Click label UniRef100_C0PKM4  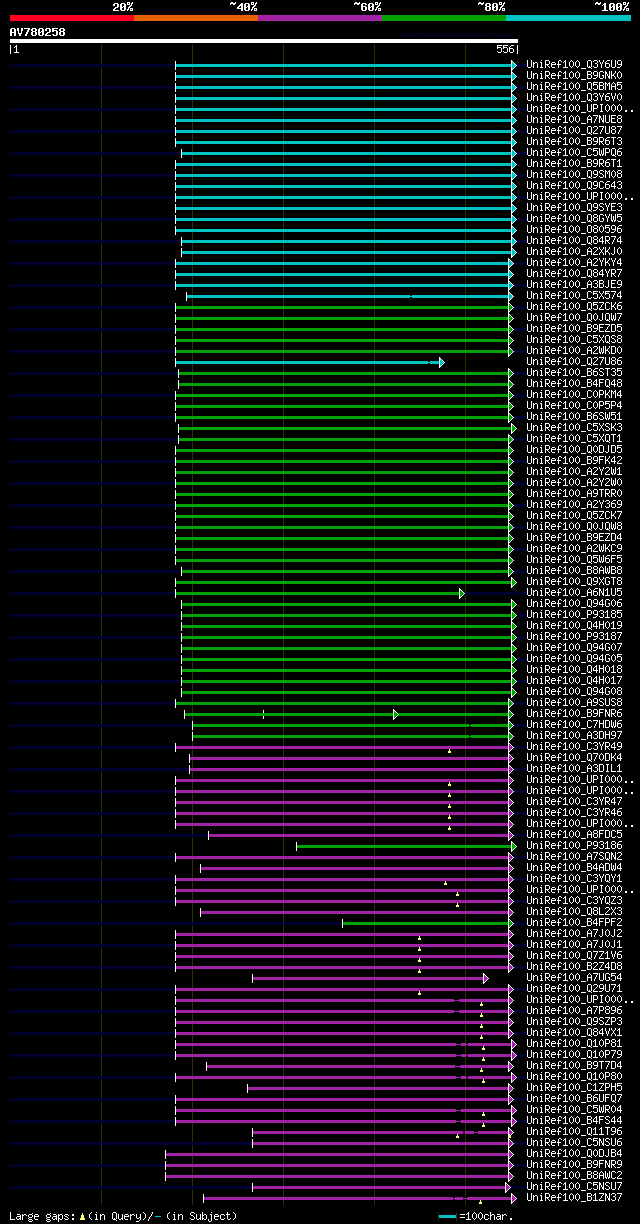pyautogui.click(x=575, y=394)
